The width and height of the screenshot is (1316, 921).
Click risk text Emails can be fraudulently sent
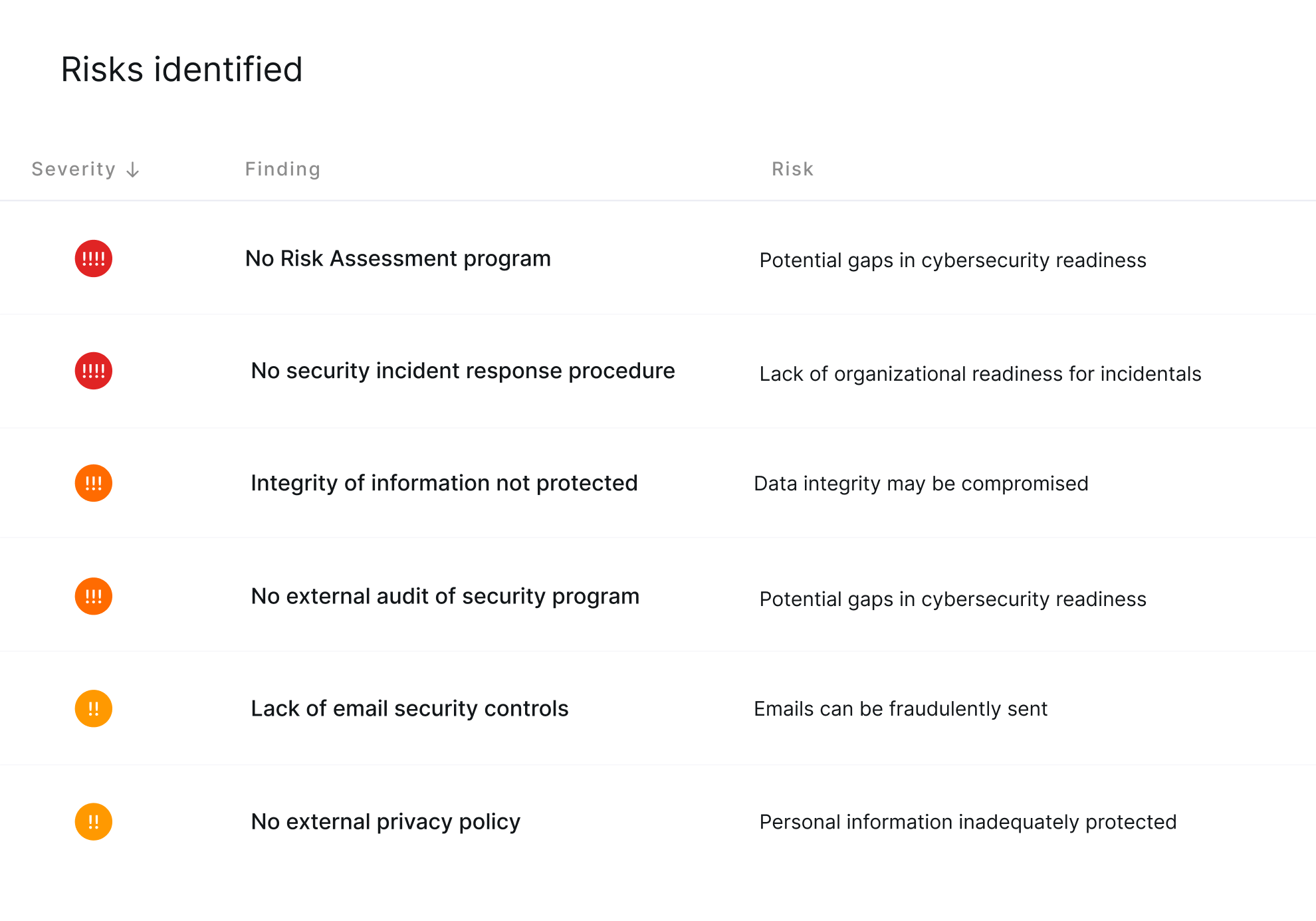click(x=901, y=709)
